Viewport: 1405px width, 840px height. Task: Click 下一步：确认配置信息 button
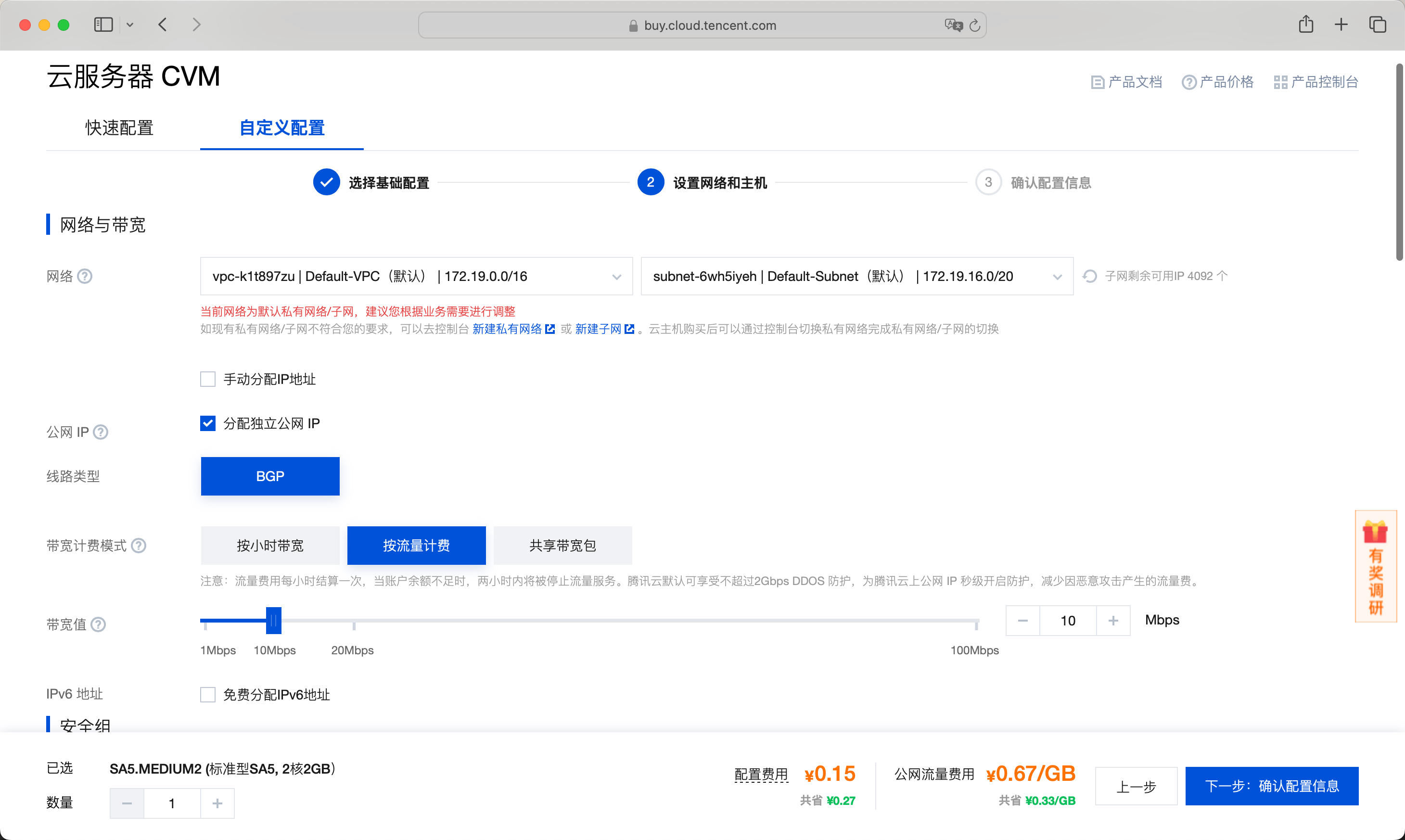point(1271,786)
